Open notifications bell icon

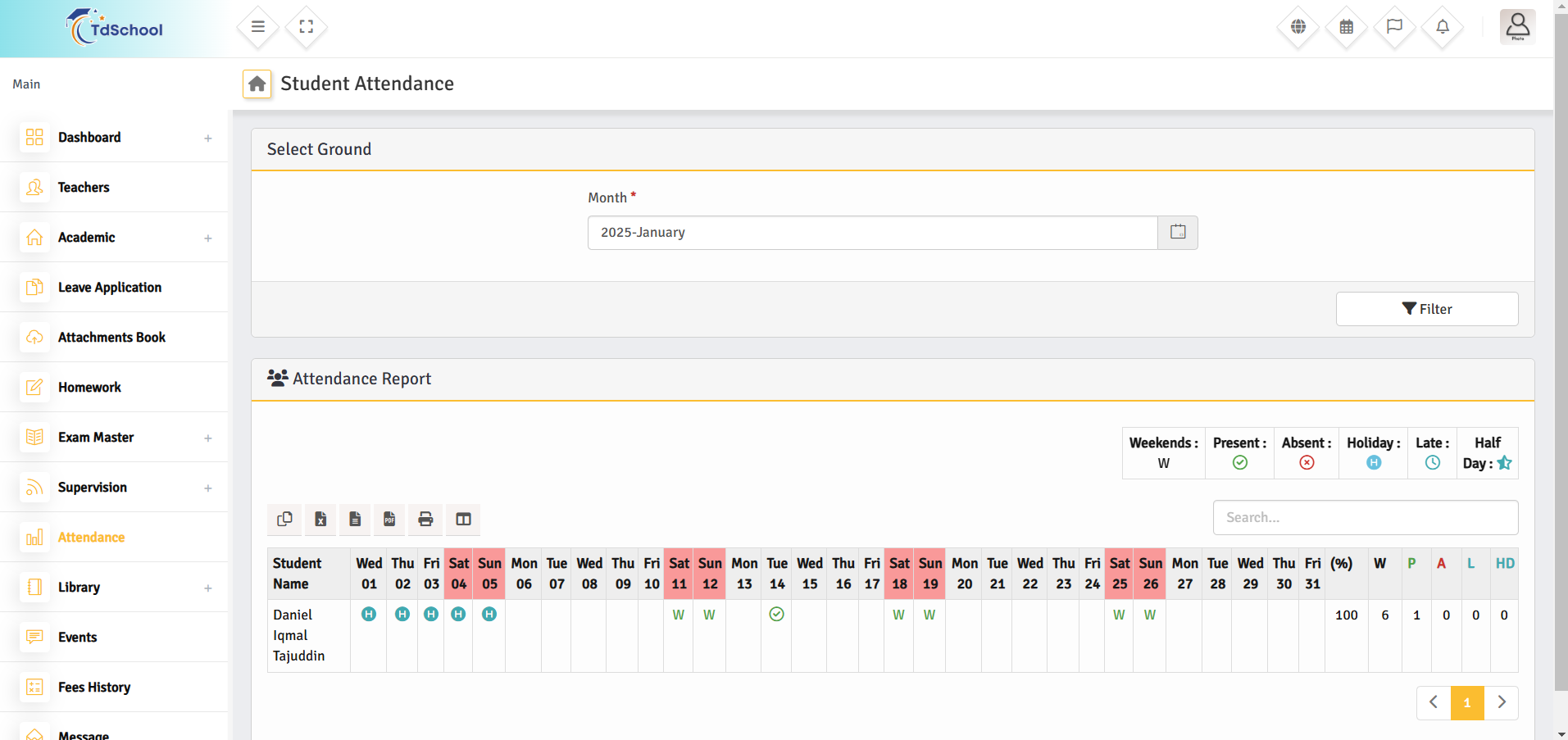1443,27
